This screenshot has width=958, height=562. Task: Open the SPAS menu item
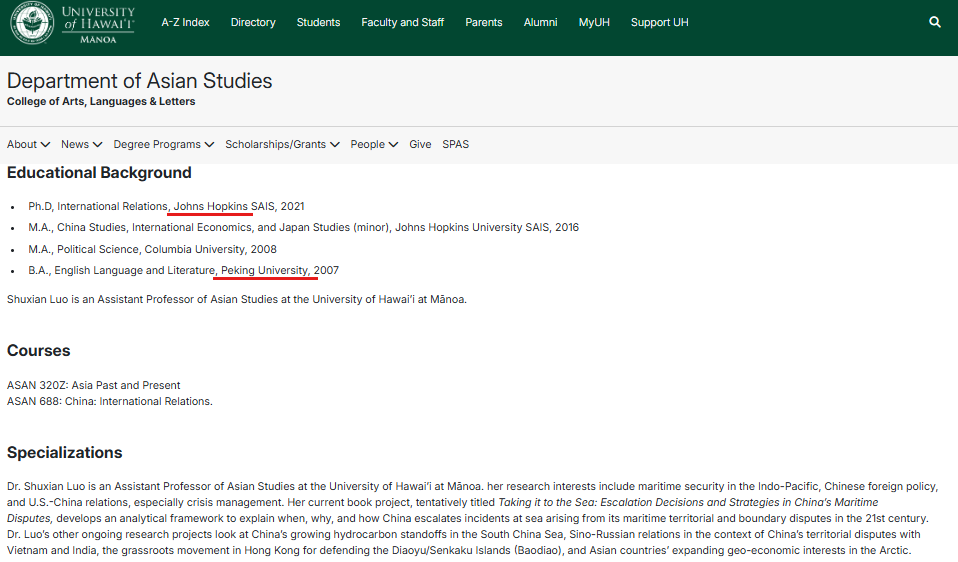tap(456, 144)
